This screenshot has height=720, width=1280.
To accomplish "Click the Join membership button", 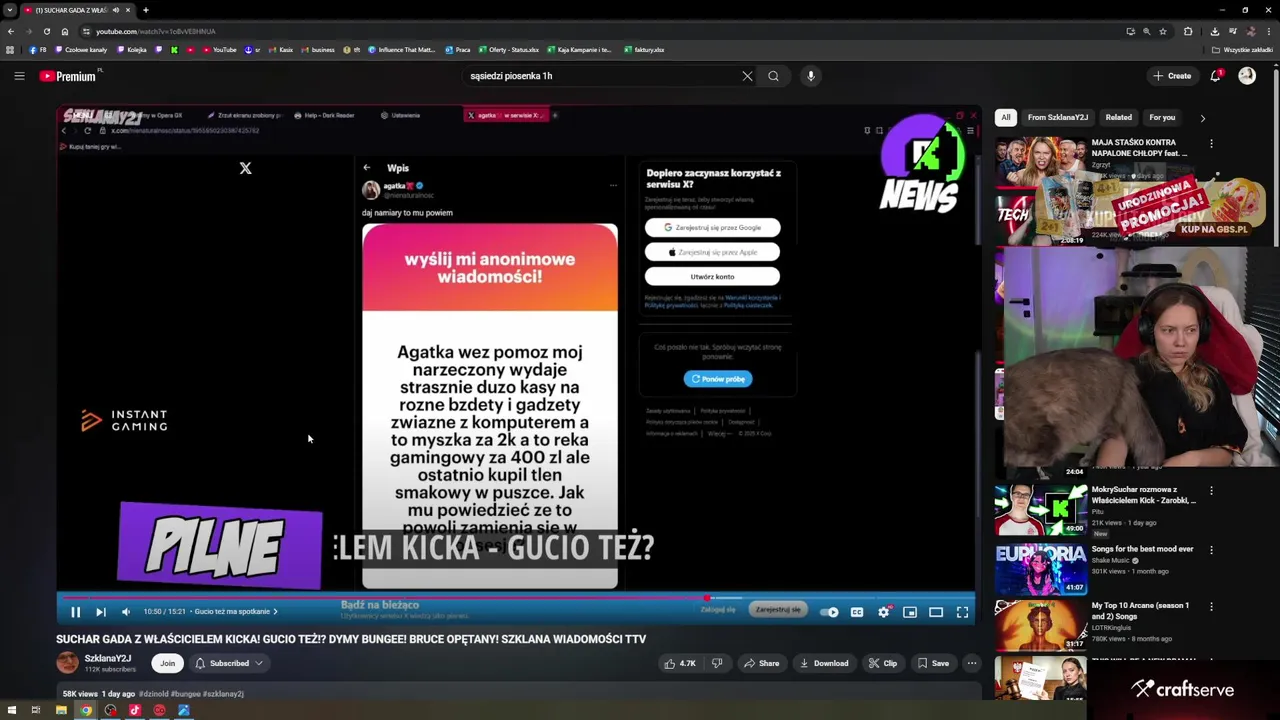I will (x=168, y=663).
